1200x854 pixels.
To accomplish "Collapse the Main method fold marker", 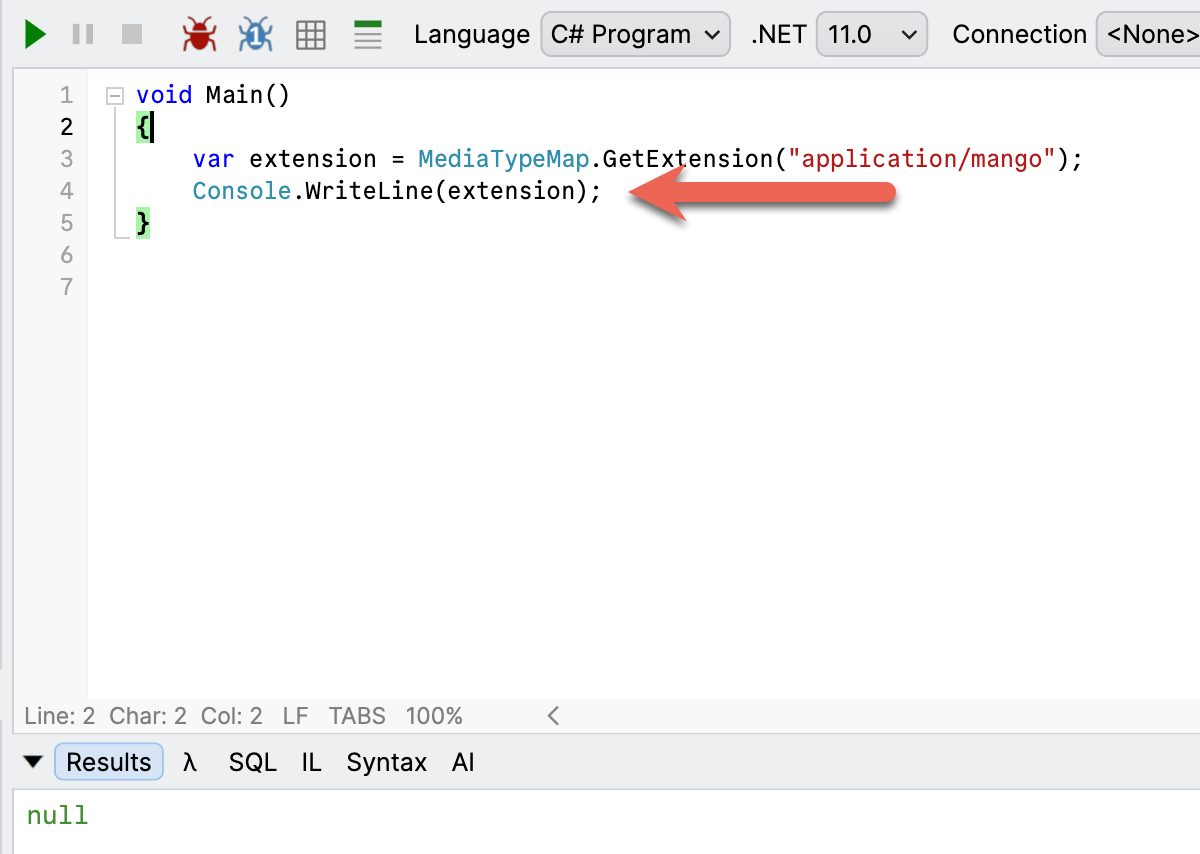I will pyautogui.click(x=115, y=96).
